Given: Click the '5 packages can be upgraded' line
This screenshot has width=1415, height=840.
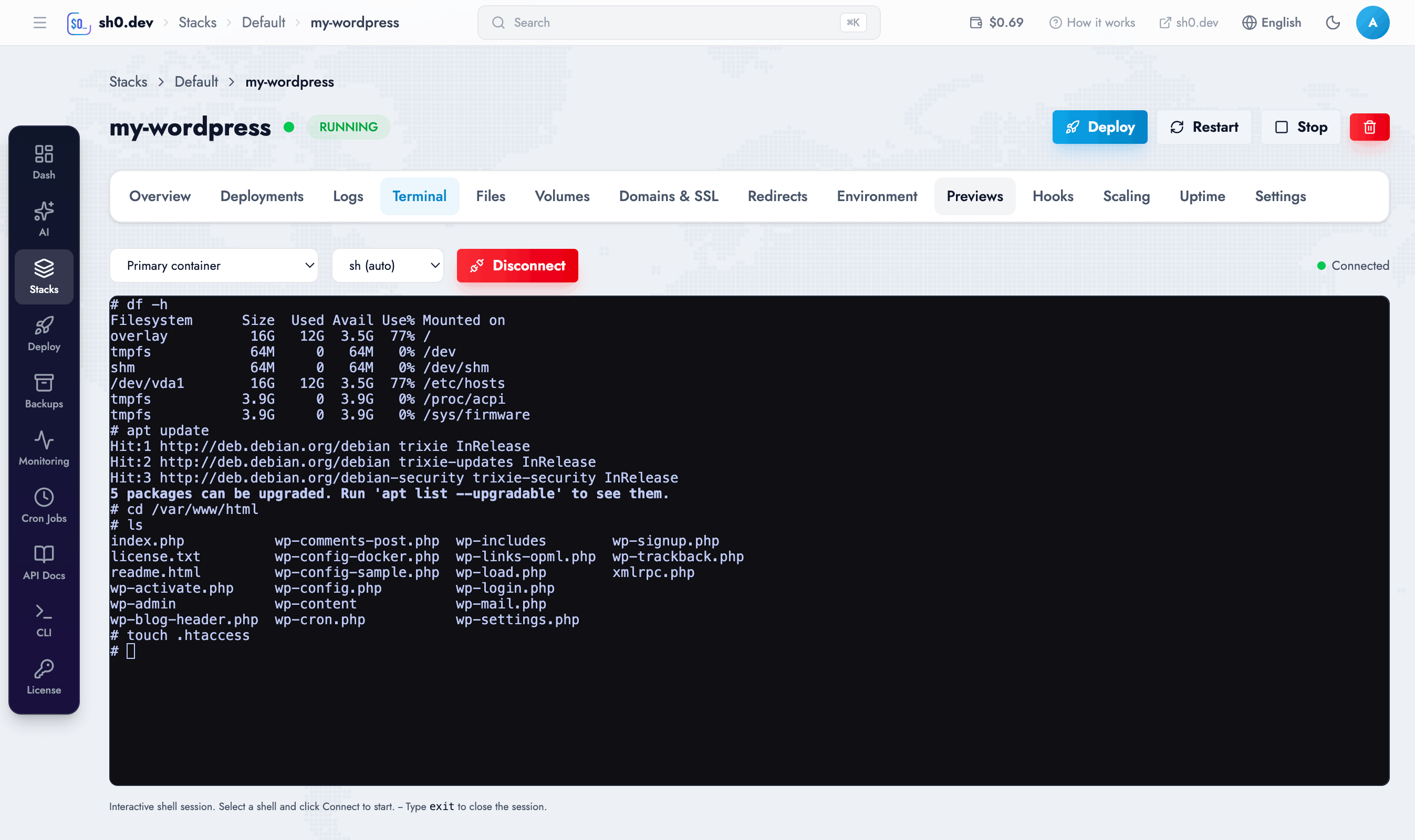Looking at the screenshot, I should (390, 493).
